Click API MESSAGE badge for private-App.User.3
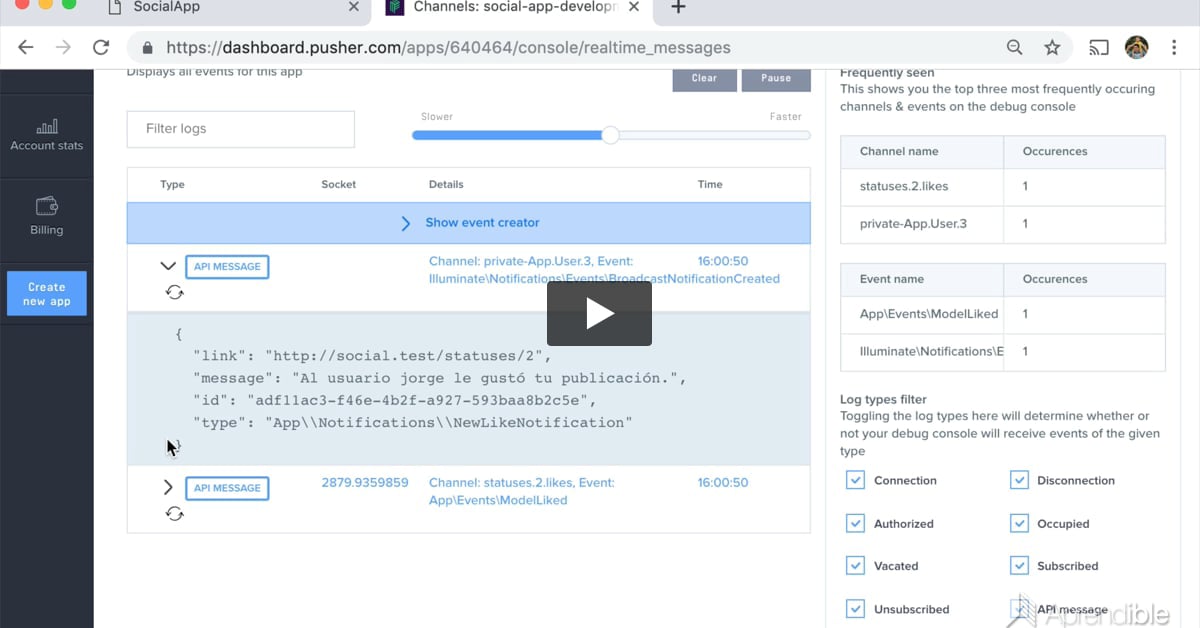The width and height of the screenshot is (1200, 628). click(227, 267)
